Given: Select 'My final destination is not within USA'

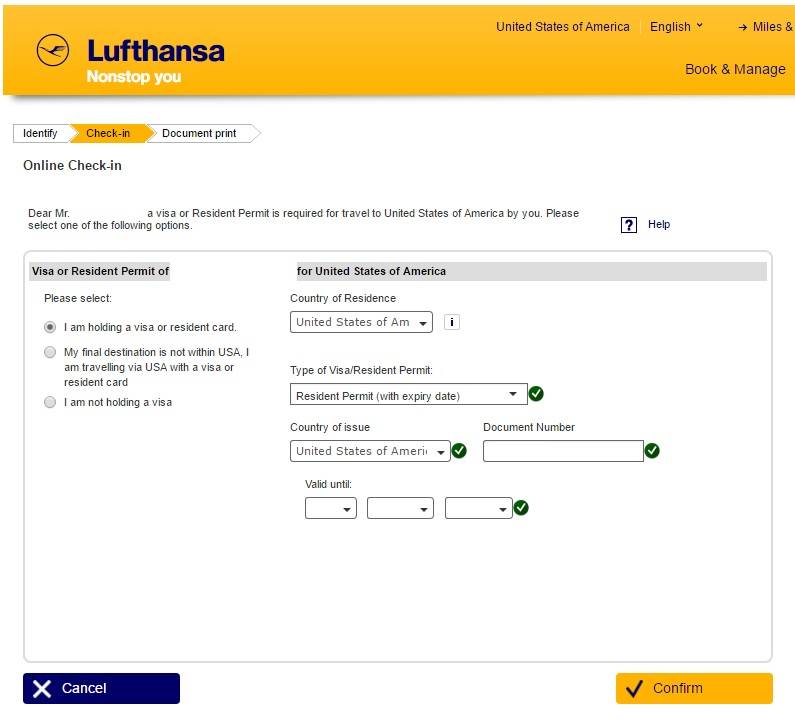Looking at the screenshot, I should coord(50,352).
